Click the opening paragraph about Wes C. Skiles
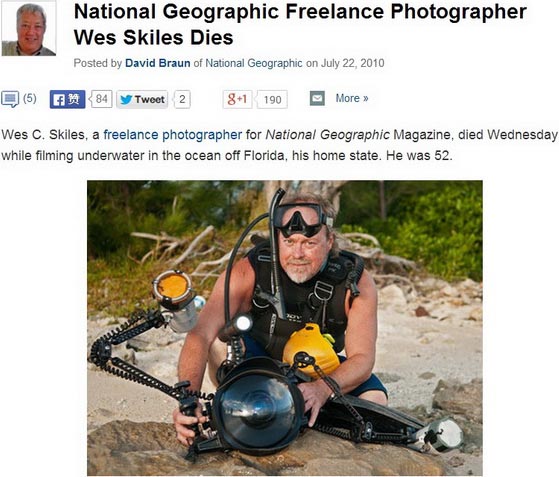The width and height of the screenshot is (559, 477). pos(280,145)
